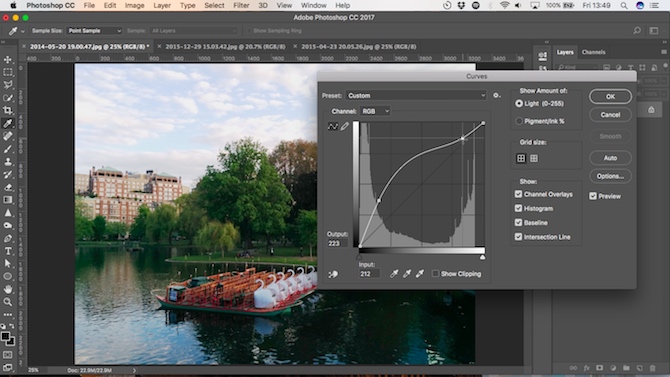Screen dimensions: 670x377
Task: Select the Quick Selection tool
Action: [8, 98]
